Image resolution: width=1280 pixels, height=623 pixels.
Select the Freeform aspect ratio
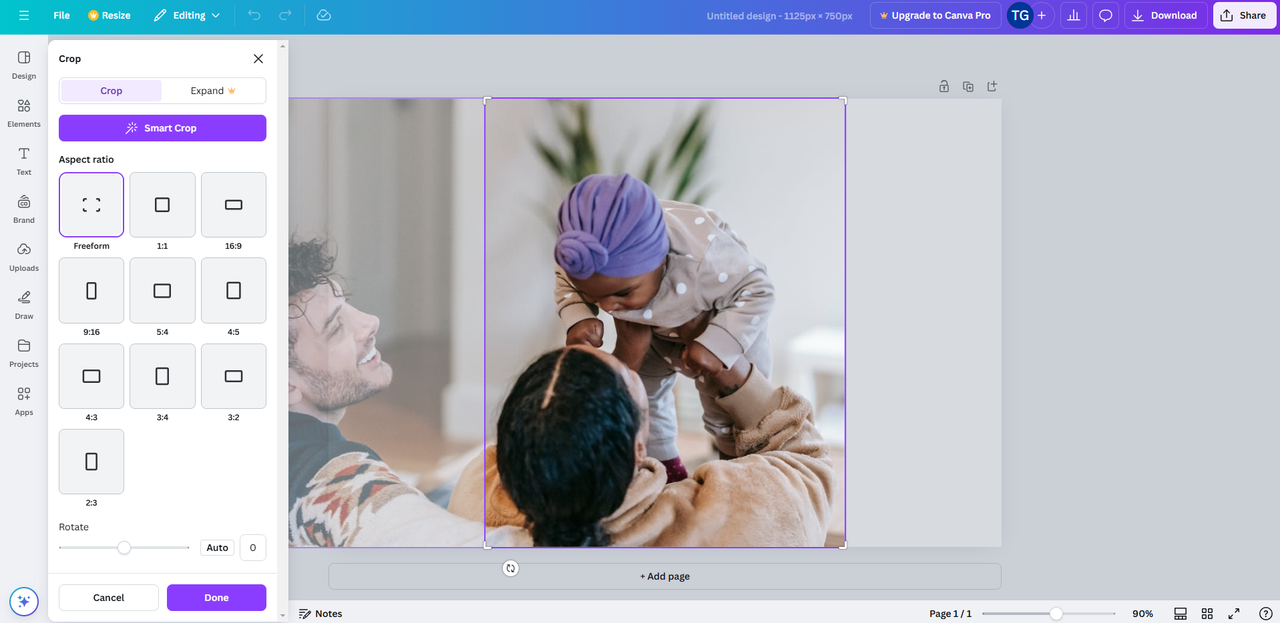[91, 204]
